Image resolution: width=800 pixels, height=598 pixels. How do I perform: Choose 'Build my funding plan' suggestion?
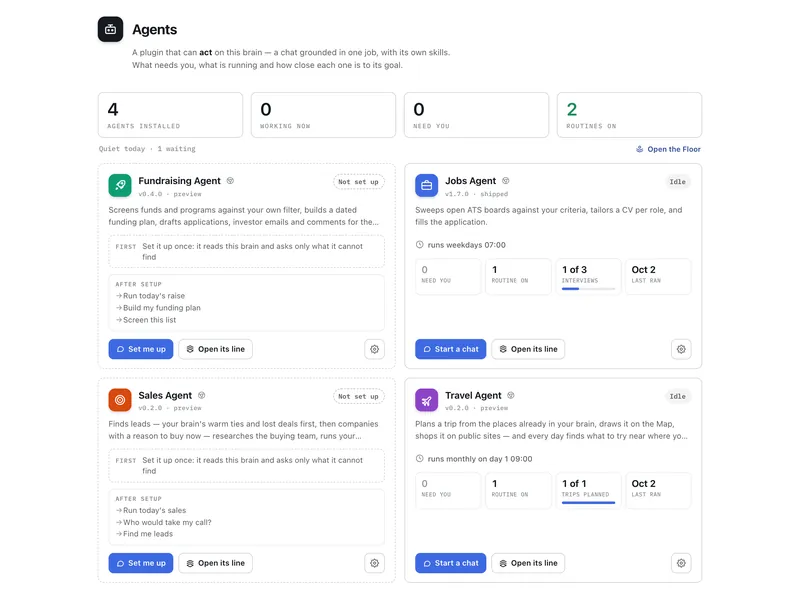click(158, 308)
